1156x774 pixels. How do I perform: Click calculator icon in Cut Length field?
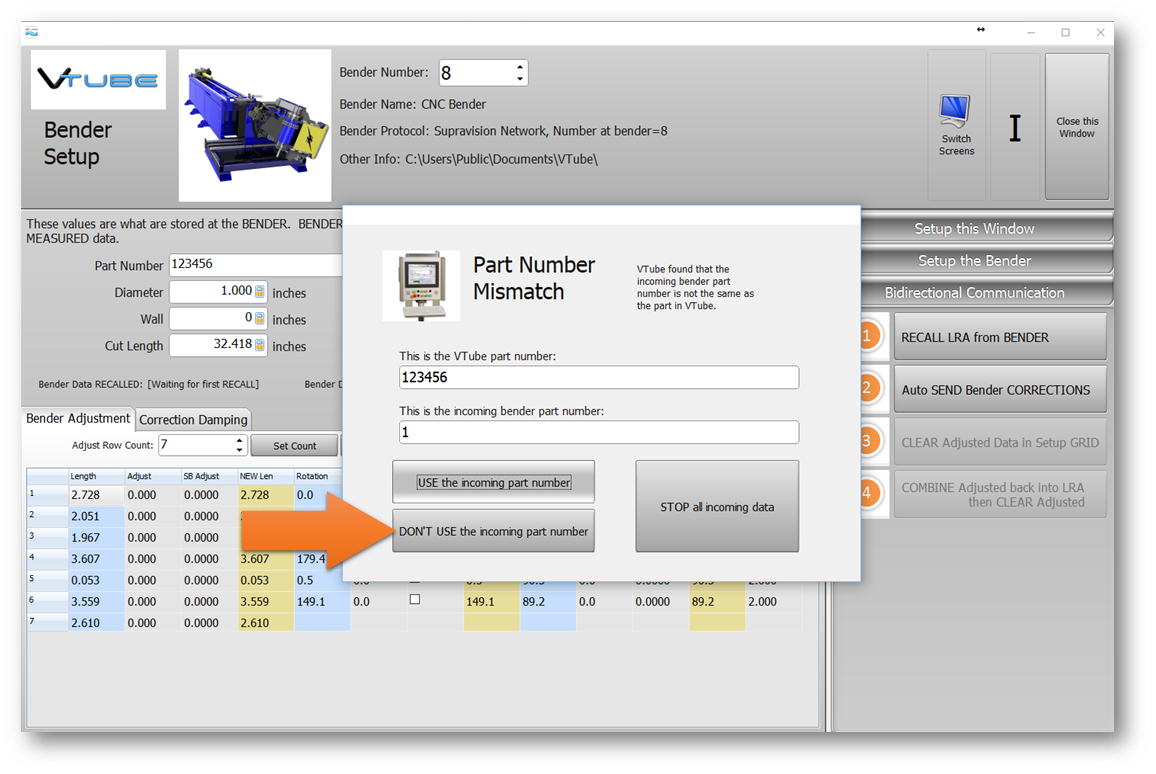pyautogui.click(x=260, y=346)
